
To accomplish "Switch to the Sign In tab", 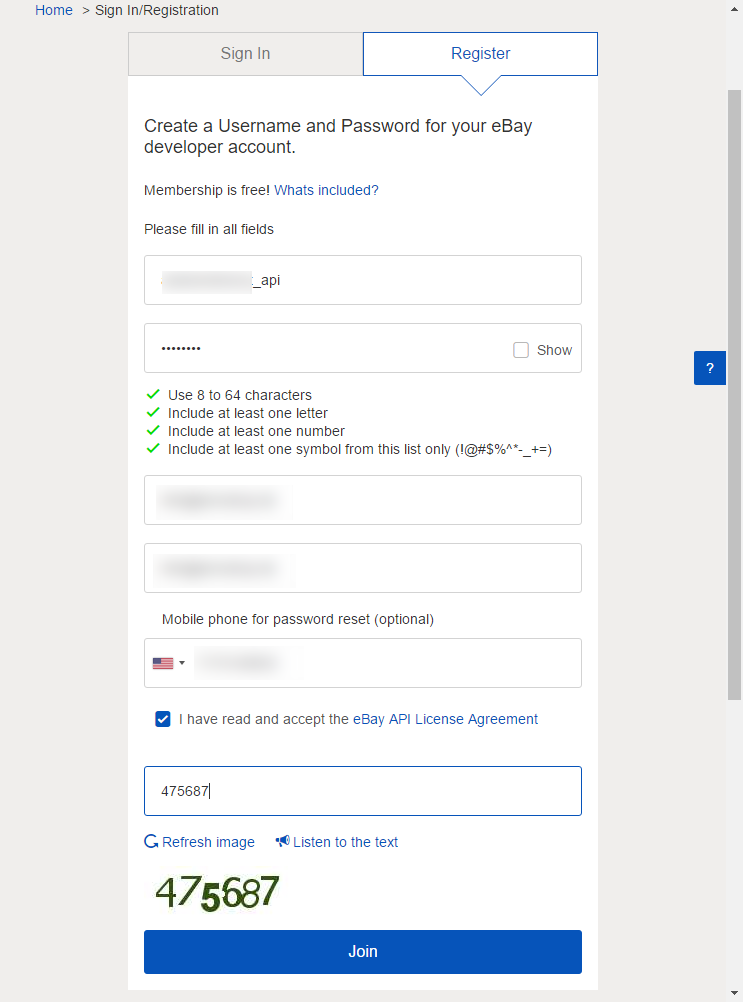I will pos(245,54).
